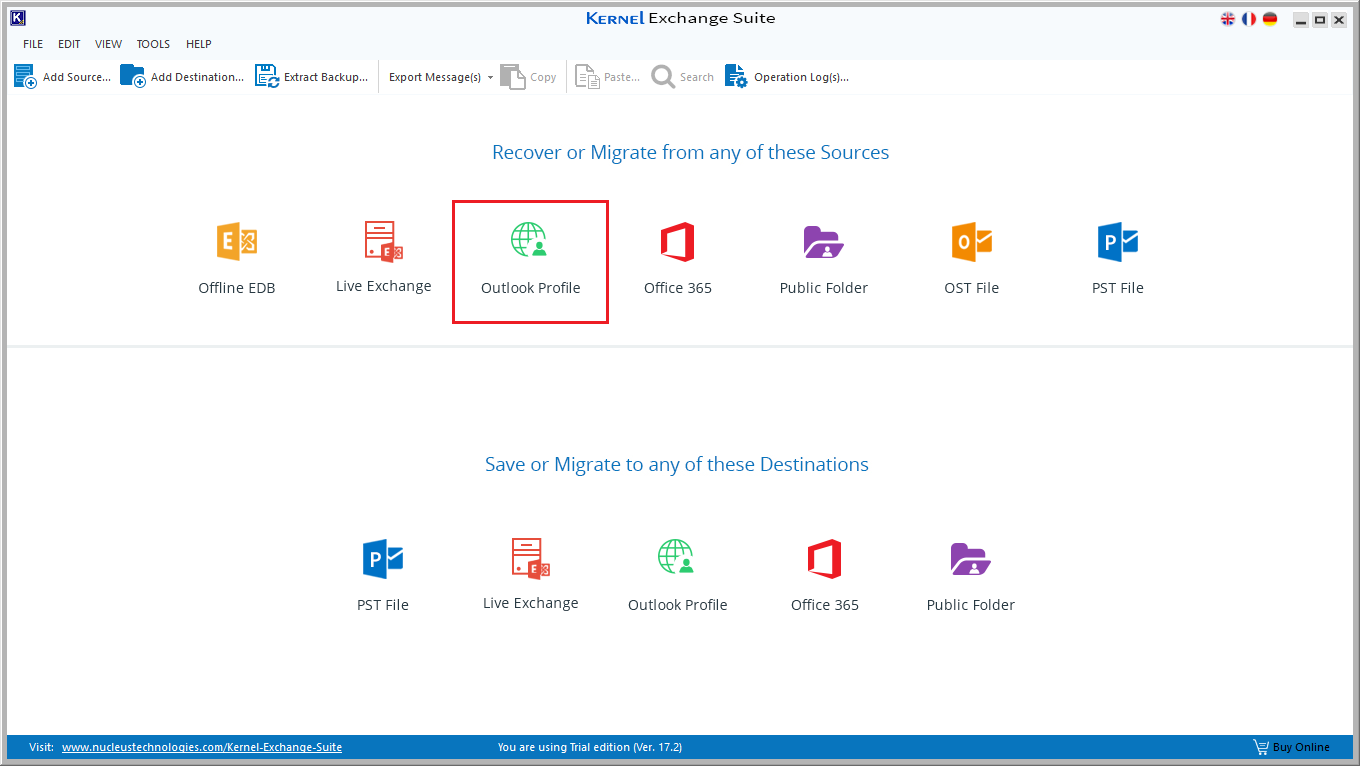Open Public Folder source option
This screenshot has width=1360, height=766.
coord(824,260)
